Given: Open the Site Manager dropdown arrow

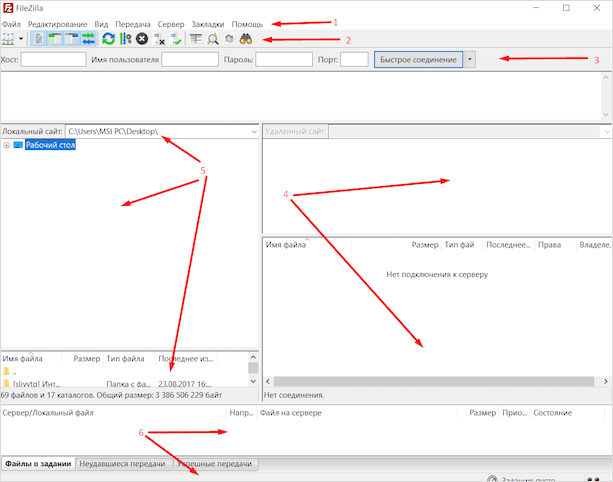Looking at the screenshot, I should tap(21, 40).
